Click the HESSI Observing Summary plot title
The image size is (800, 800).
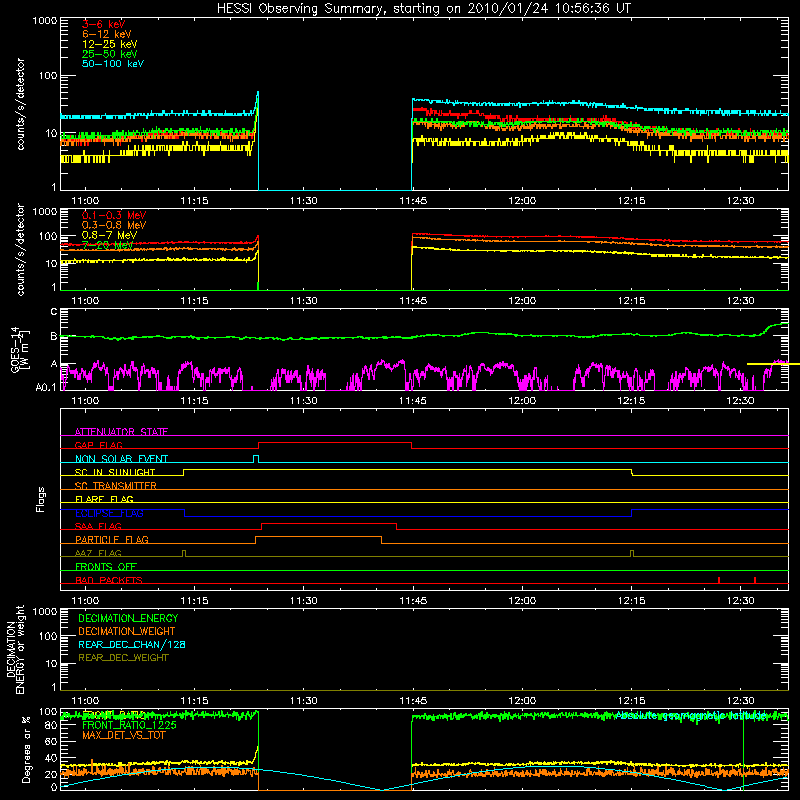424,9
